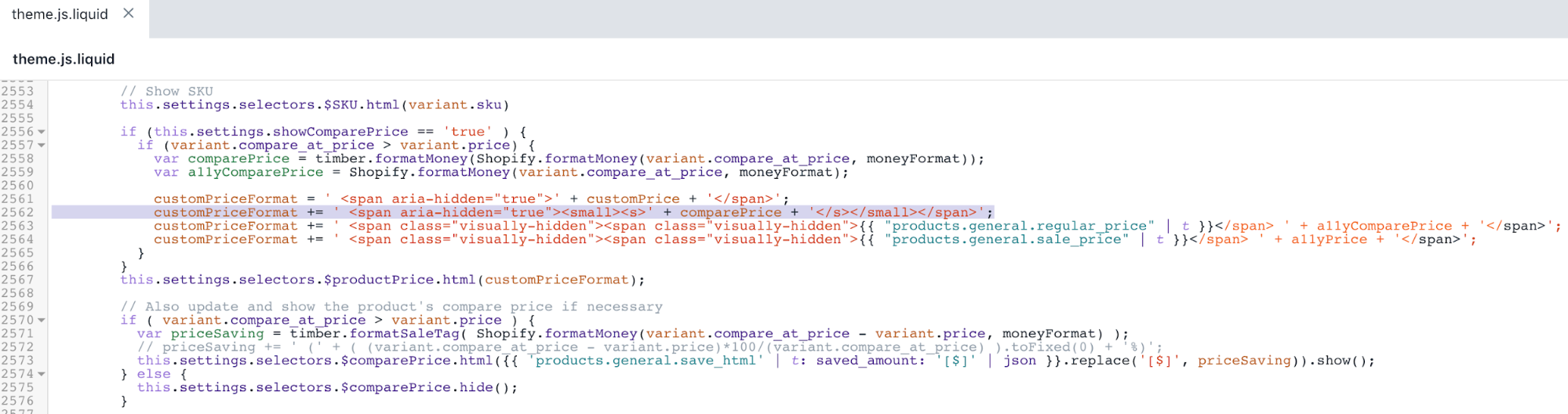Click '$comparePrice.hide()' on line 2575
This screenshot has height=414, width=1568.
(425, 387)
